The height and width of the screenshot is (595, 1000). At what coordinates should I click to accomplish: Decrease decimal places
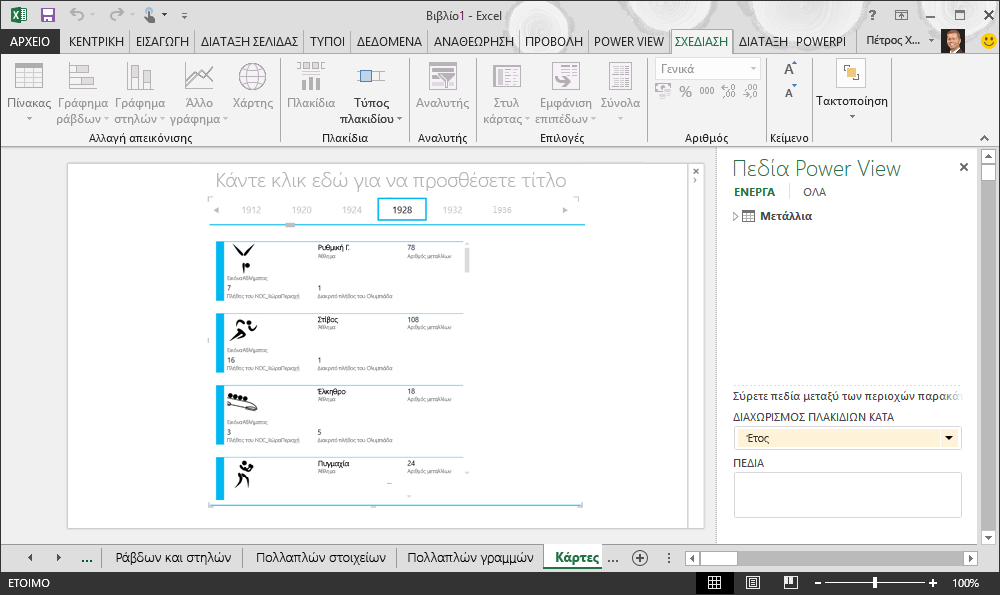[x=751, y=91]
